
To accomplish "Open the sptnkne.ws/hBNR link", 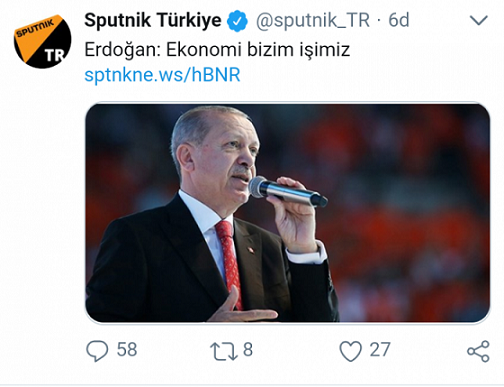I will pyautogui.click(x=162, y=75).
